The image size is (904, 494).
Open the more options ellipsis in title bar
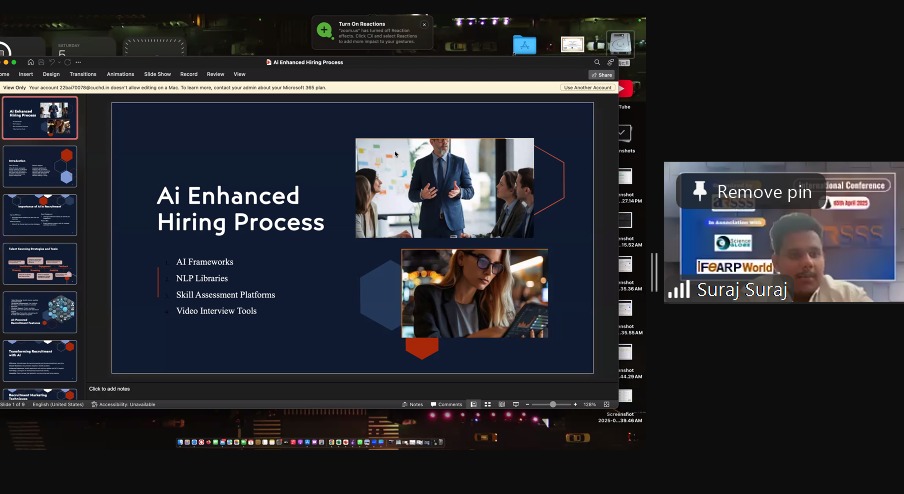78,62
